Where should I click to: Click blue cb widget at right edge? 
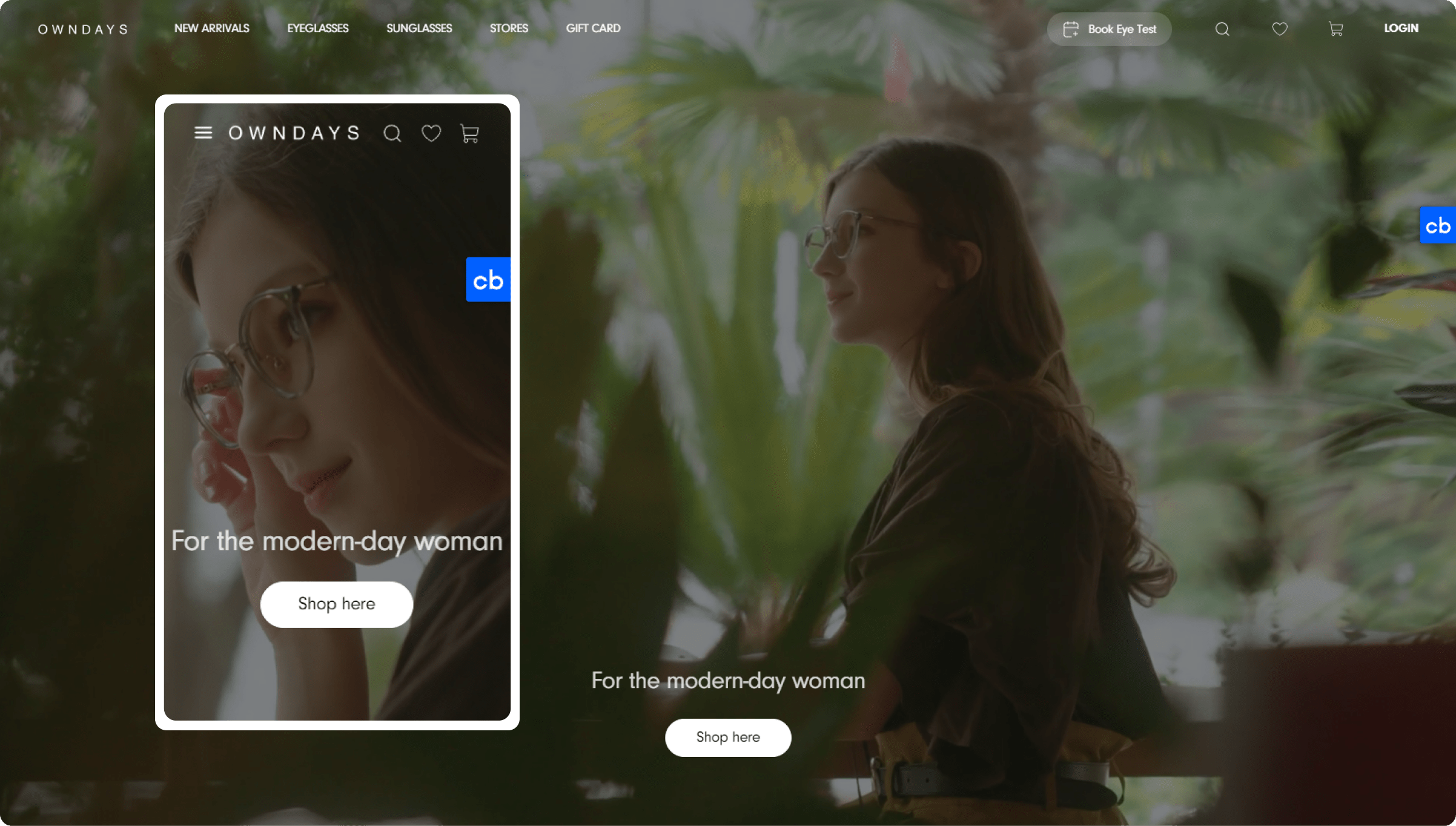(1438, 226)
